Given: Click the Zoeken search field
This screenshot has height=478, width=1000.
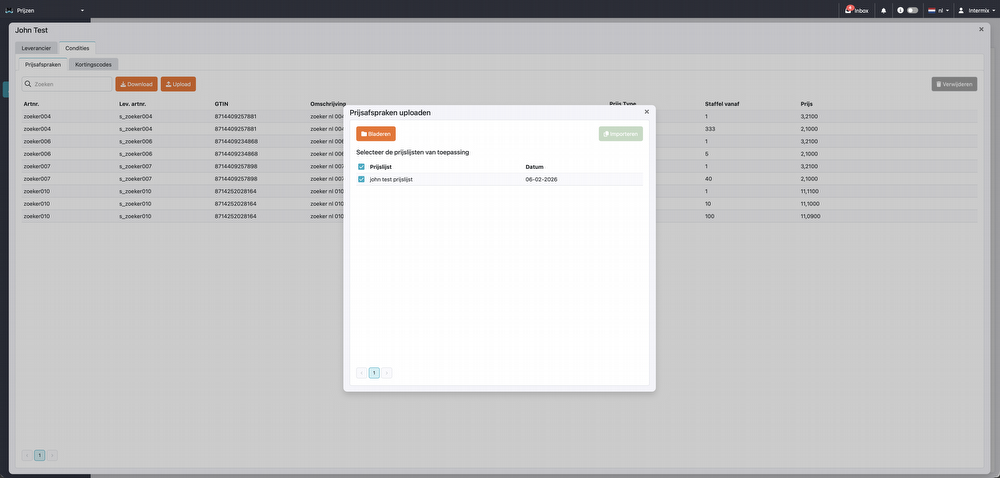Looking at the screenshot, I should point(68,84).
